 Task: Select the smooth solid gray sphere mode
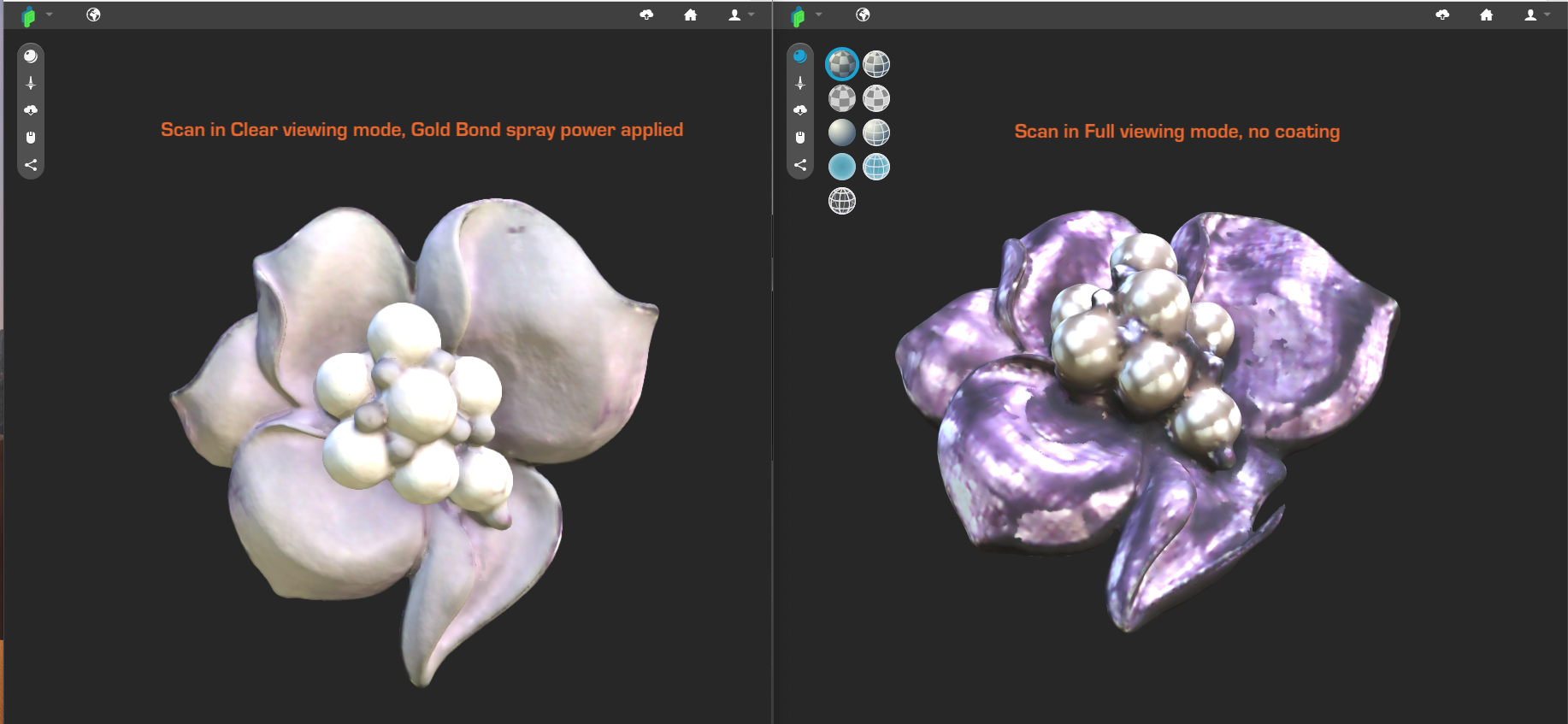842,132
